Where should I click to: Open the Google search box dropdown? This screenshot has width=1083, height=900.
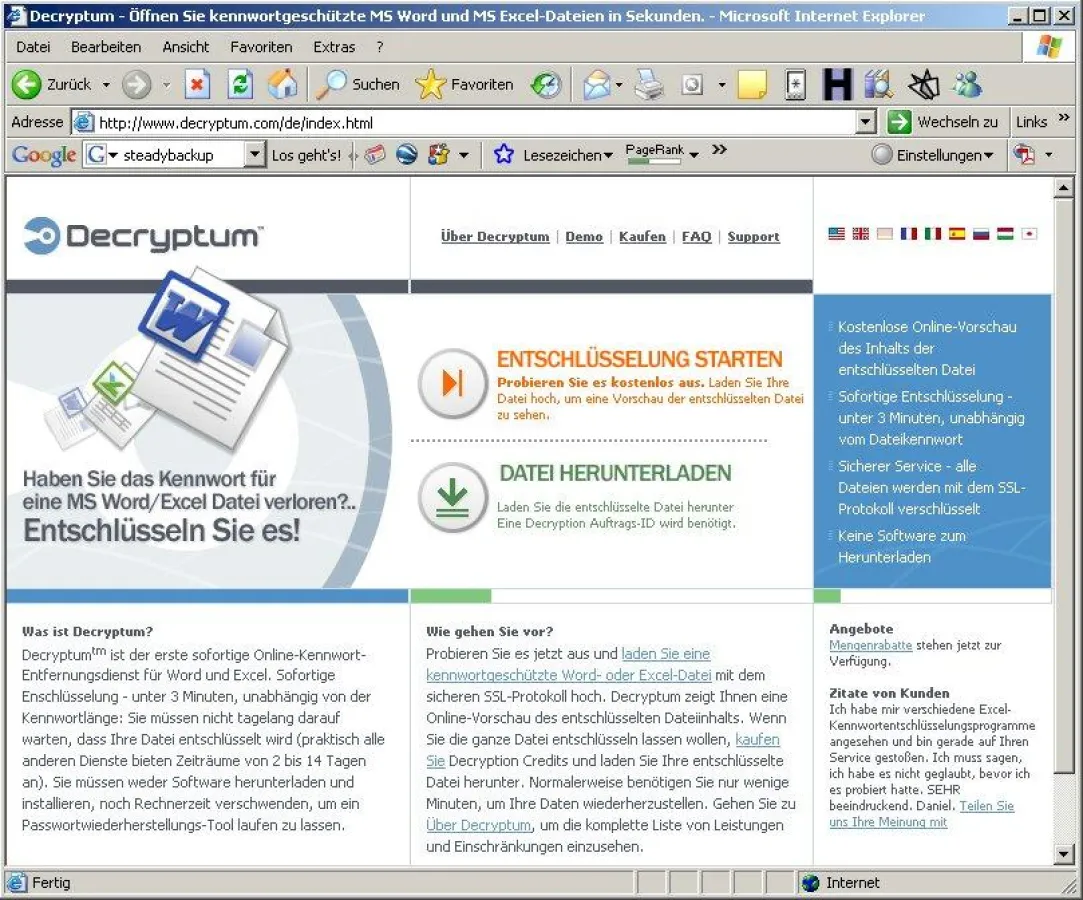tap(254, 155)
